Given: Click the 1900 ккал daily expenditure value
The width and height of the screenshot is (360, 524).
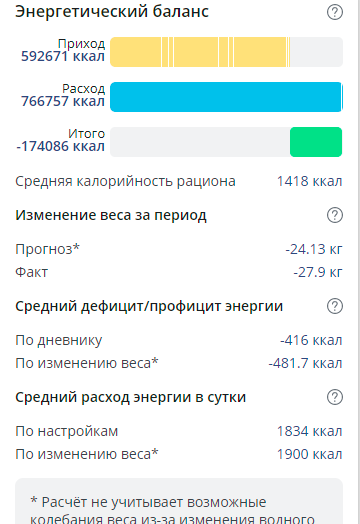Looking at the screenshot, I should [310, 454].
